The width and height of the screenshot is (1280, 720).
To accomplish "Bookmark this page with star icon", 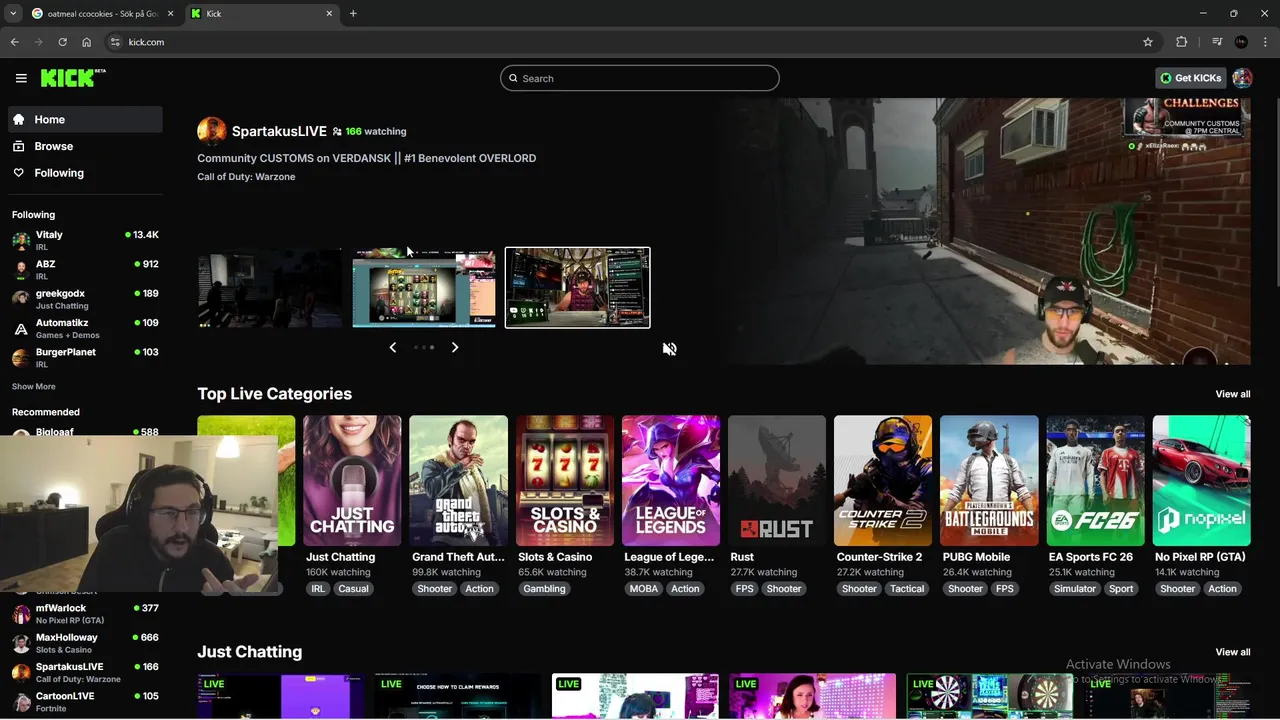I will tap(1148, 42).
